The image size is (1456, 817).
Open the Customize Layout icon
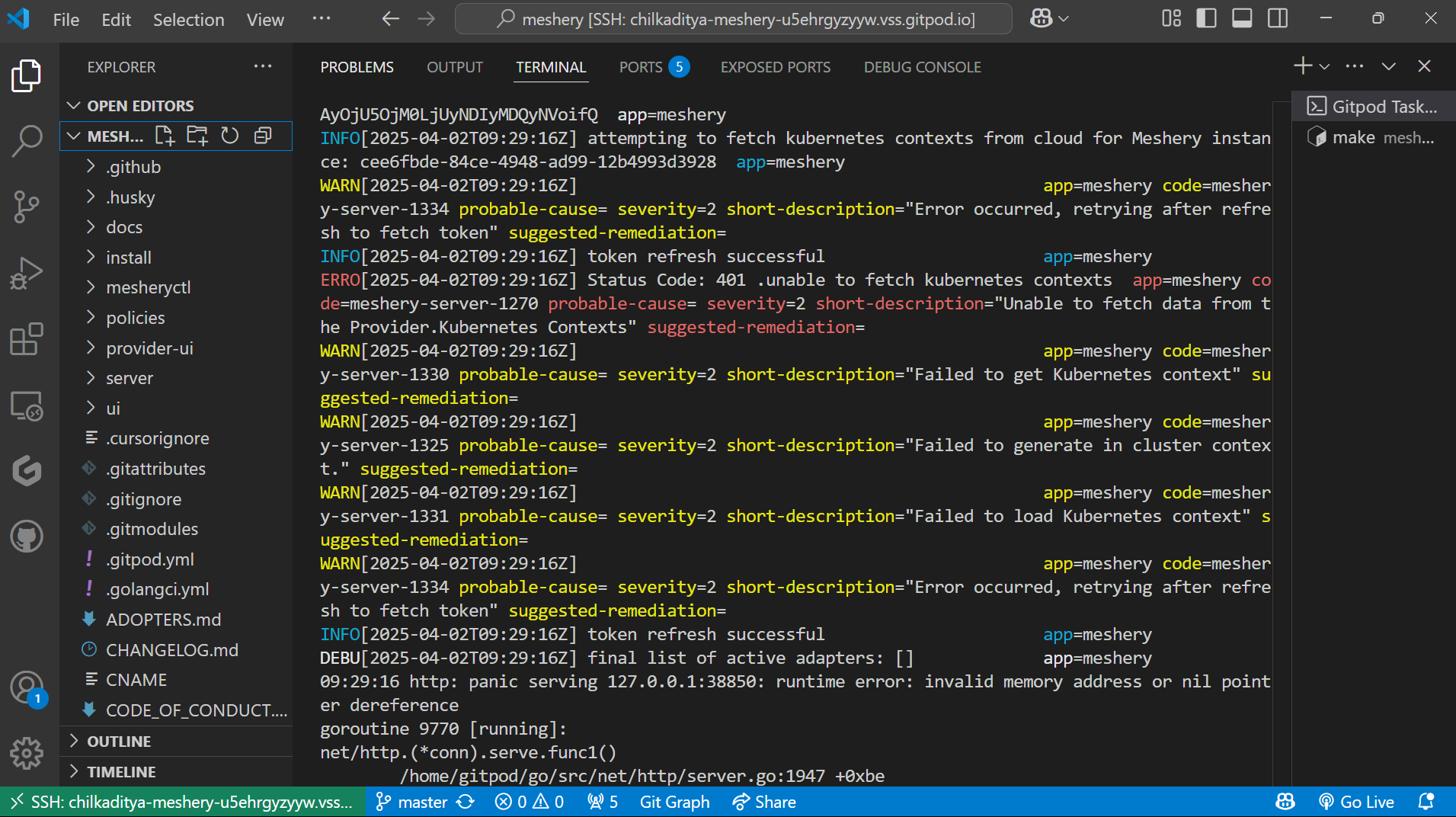pyautogui.click(x=1171, y=18)
